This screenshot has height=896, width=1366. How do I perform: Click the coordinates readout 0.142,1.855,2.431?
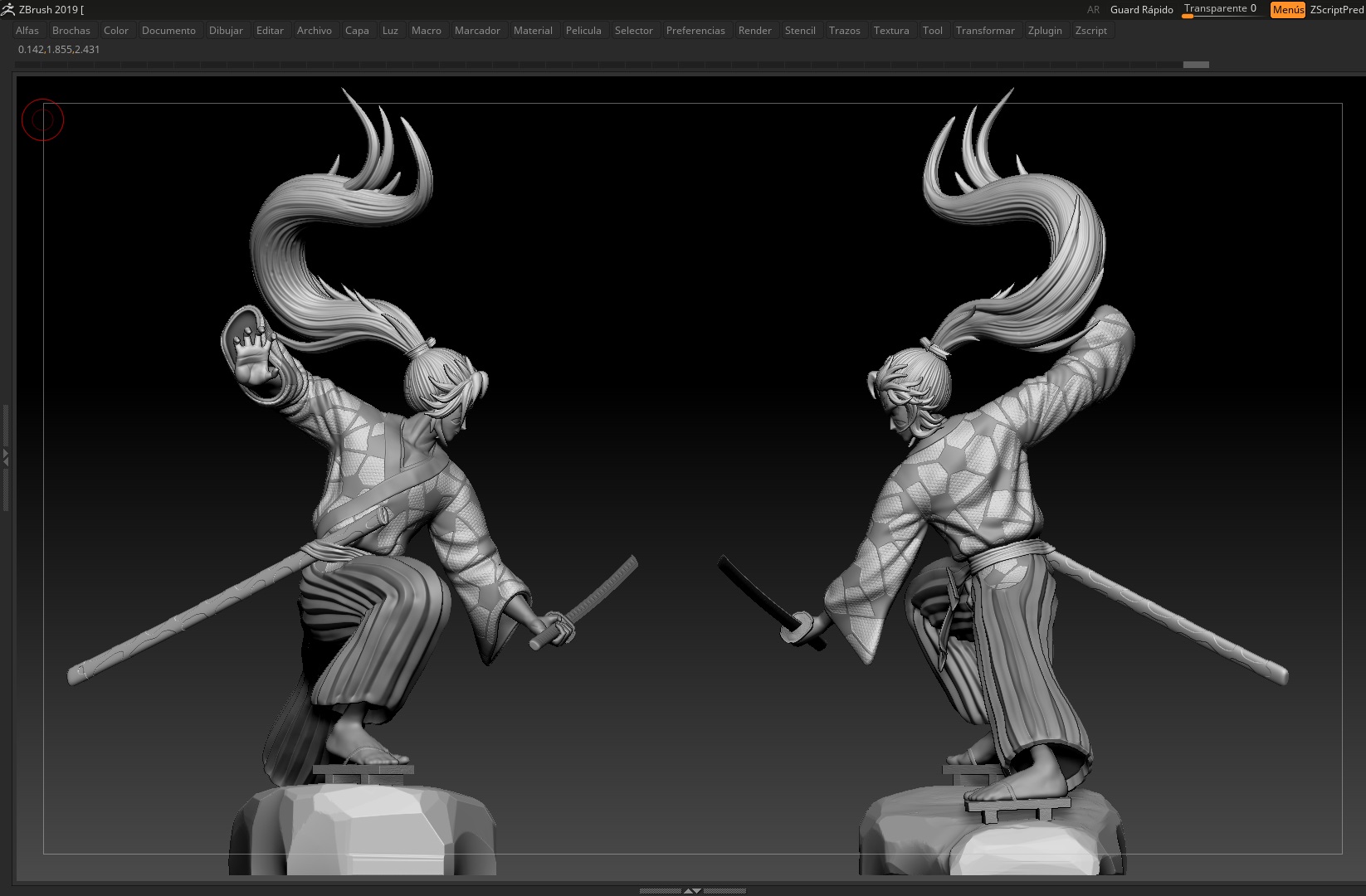tap(59, 50)
